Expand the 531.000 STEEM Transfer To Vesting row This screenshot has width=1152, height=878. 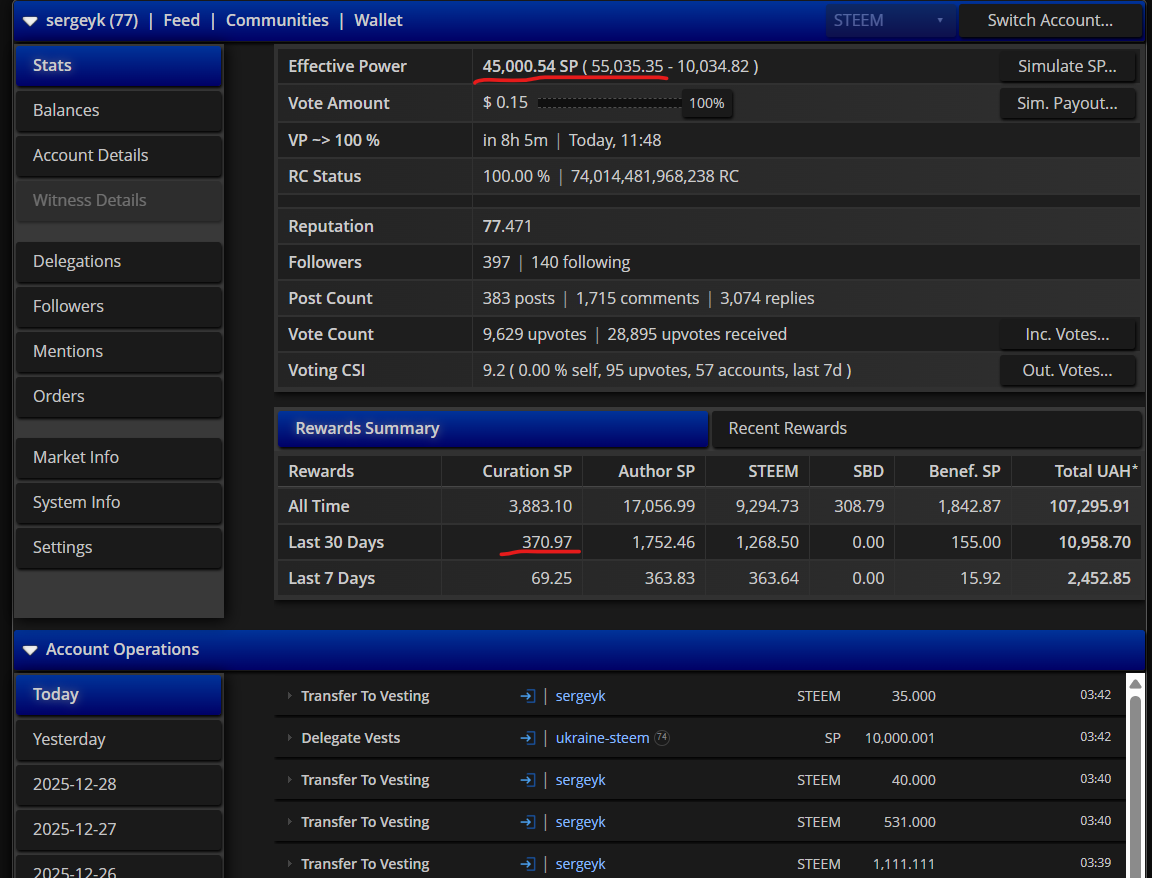click(289, 821)
